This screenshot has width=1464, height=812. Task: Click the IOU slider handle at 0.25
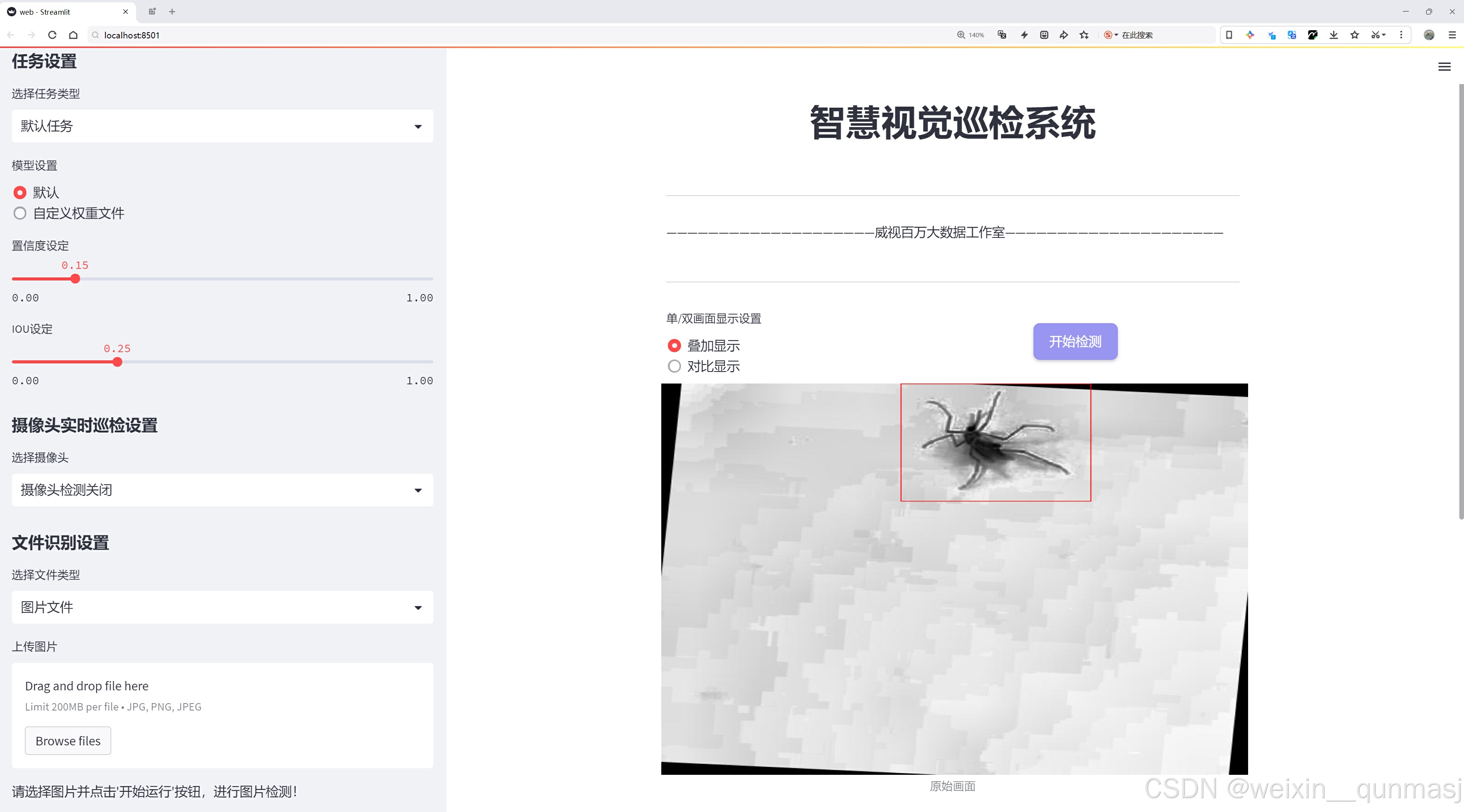117,362
